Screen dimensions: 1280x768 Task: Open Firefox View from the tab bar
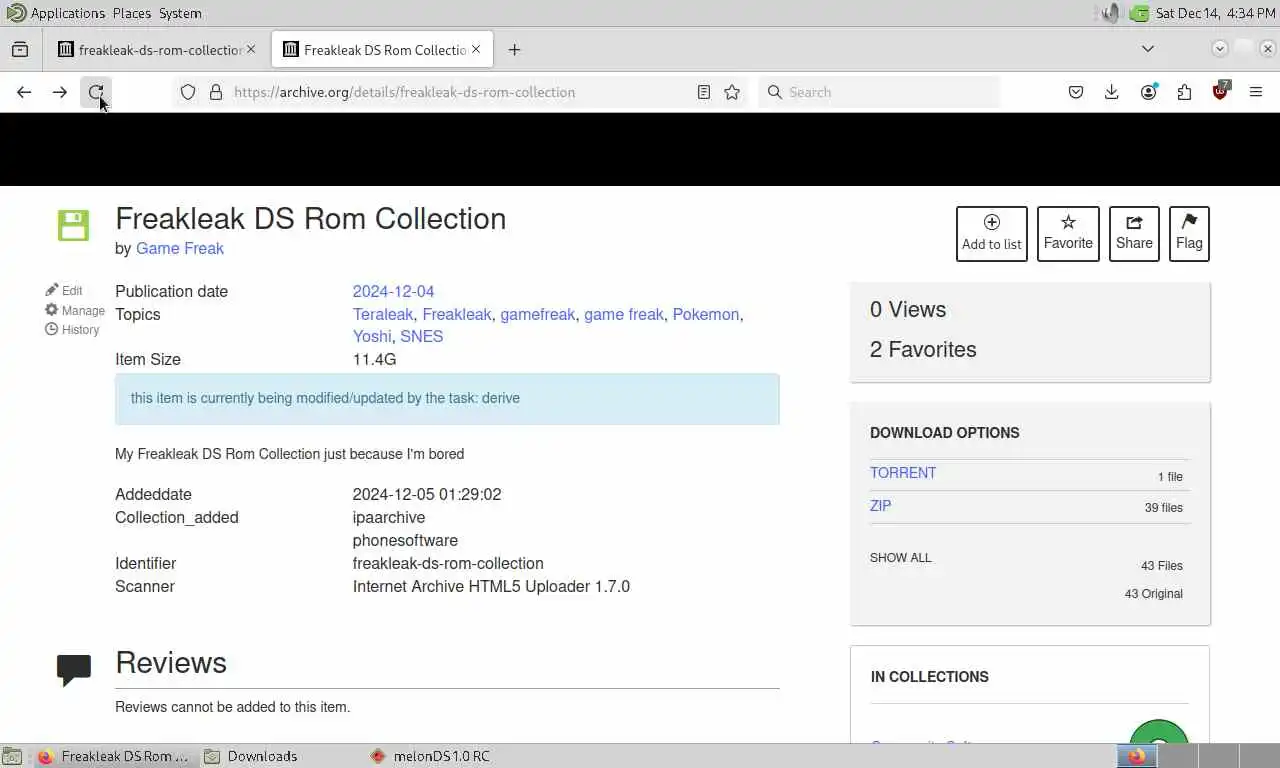coord(20,49)
